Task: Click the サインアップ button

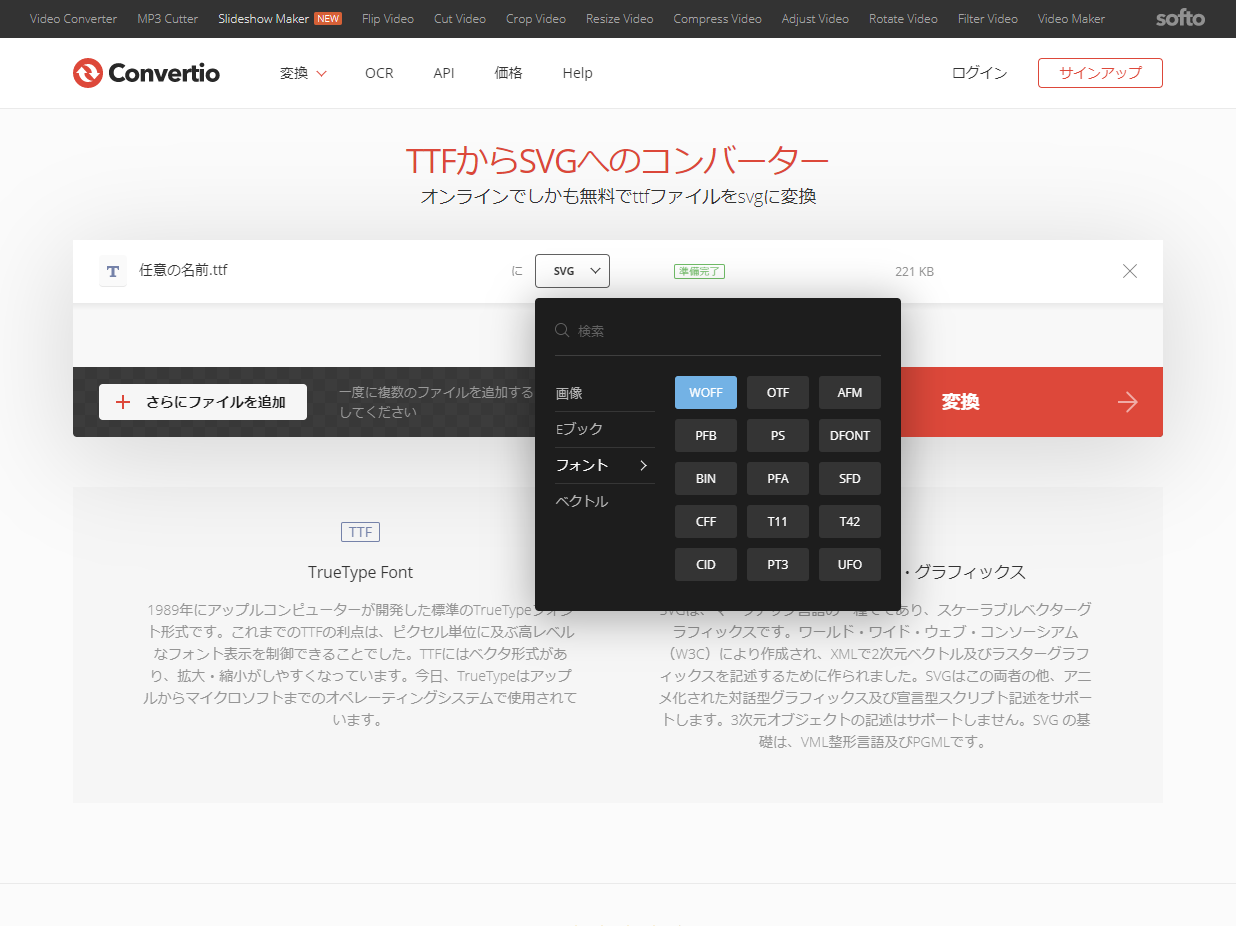Action: (1100, 73)
